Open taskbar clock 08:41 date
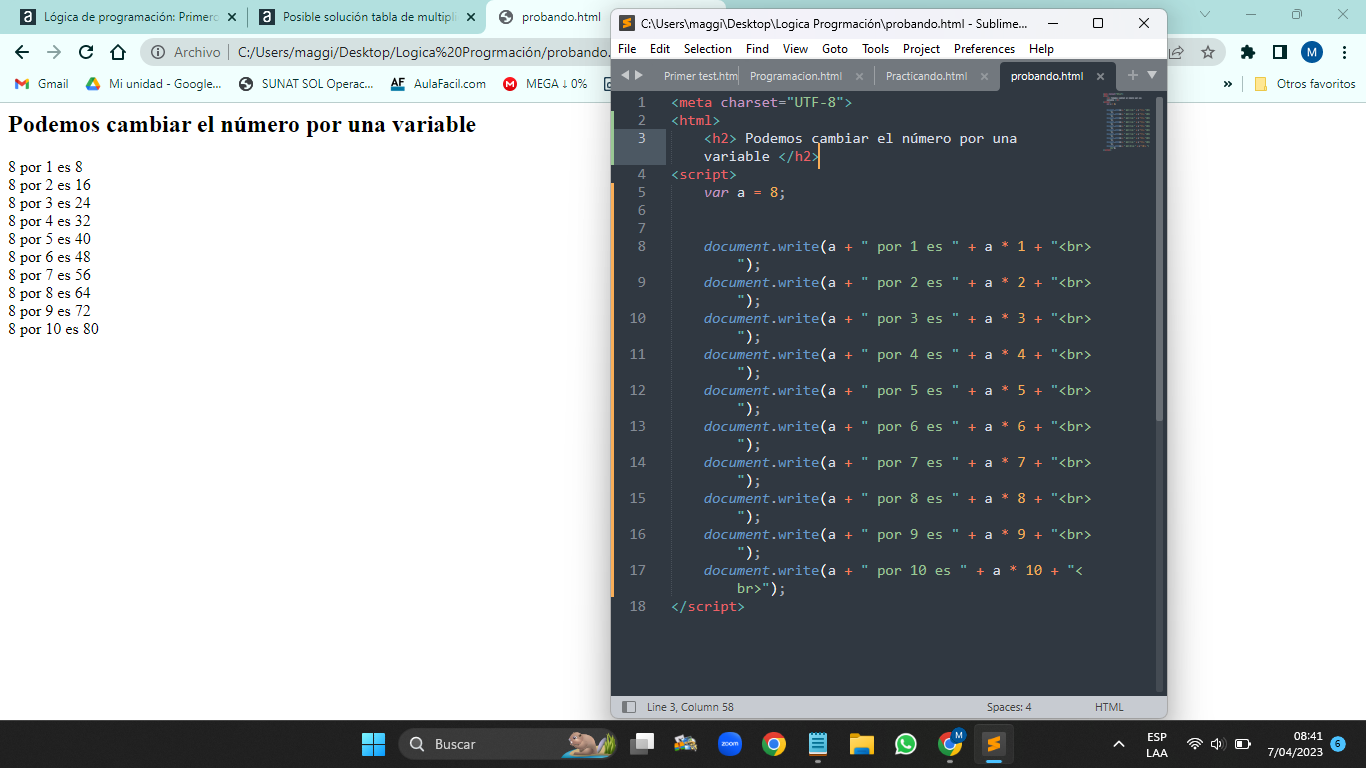Viewport: 1366px width, 768px height. [x=1294, y=744]
